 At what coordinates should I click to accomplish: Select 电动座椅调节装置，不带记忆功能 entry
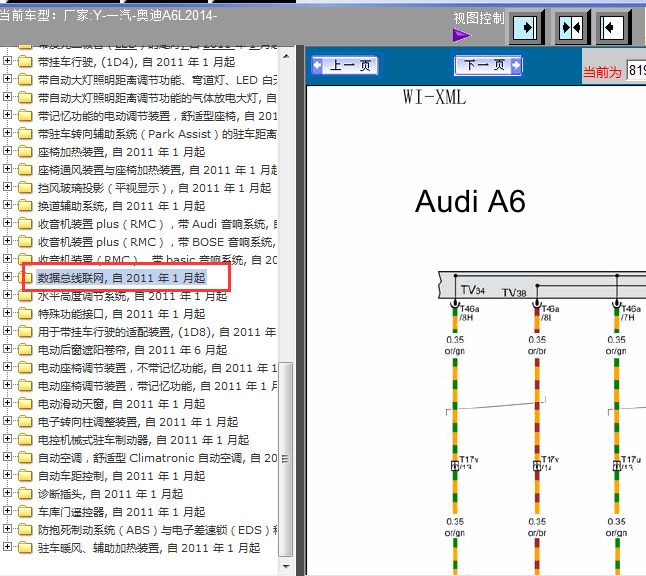(x=157, y=368)
